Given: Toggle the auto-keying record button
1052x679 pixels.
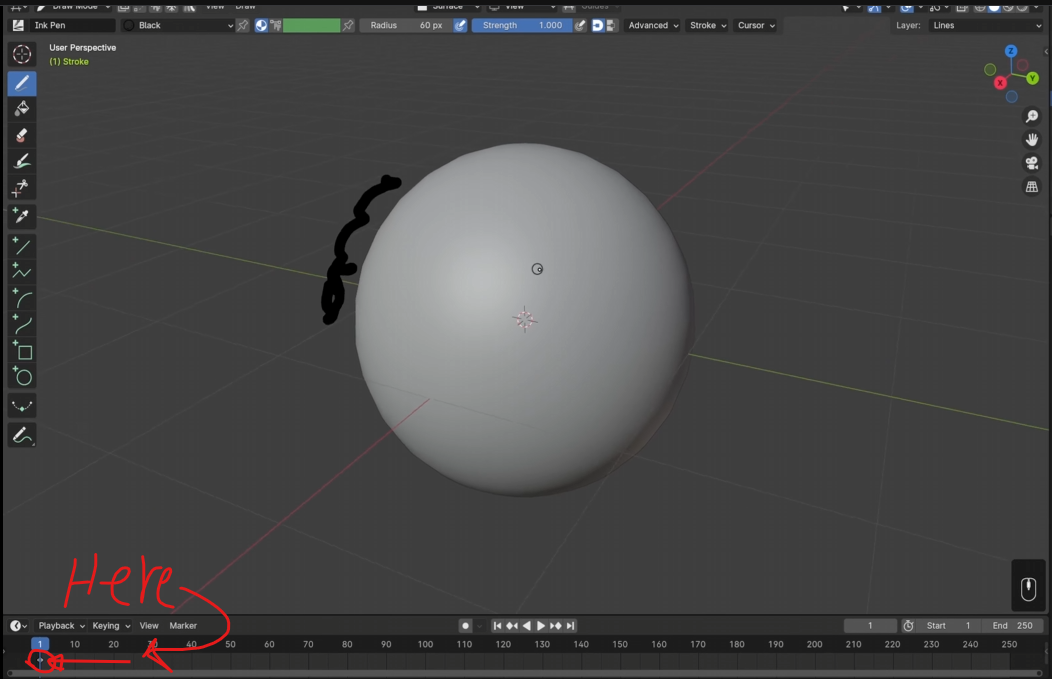Looking at the screenshot, I should point(464,625).
